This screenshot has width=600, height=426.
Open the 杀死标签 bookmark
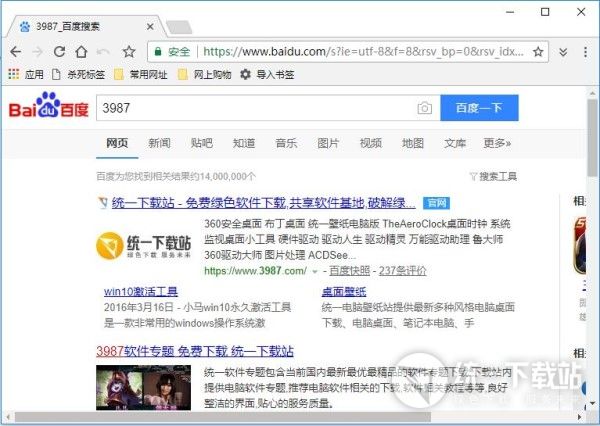[78, 74]
